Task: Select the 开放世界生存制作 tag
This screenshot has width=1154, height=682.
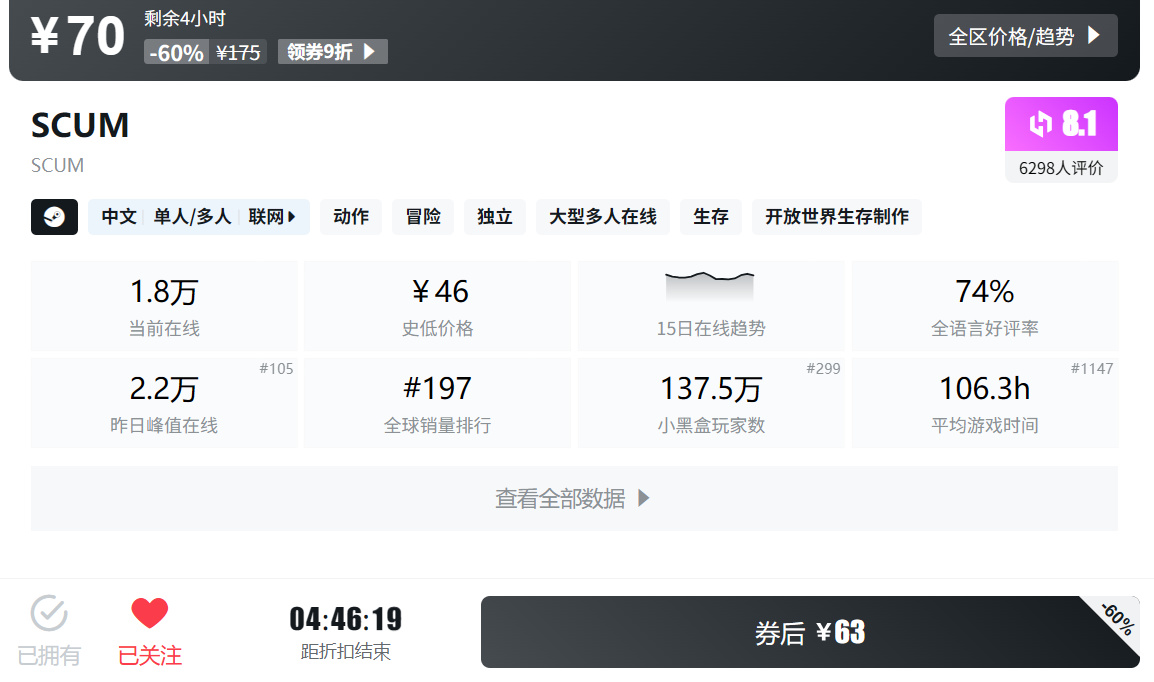Action: tap(837, 217)
